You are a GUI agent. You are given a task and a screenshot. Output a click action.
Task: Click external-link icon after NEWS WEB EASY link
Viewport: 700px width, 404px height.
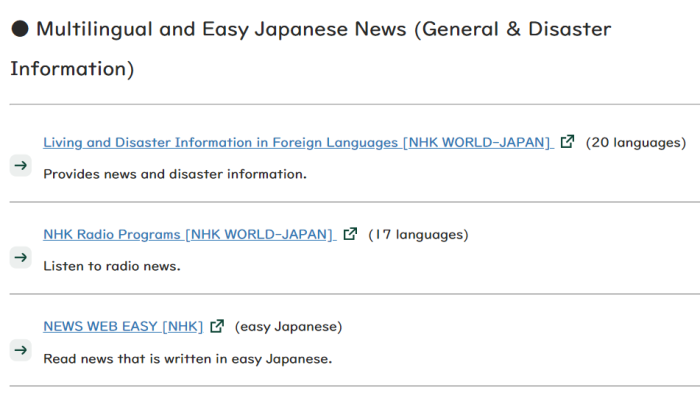217,326
